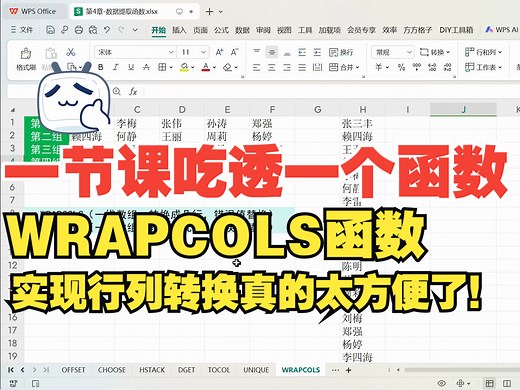520x390 pixels.
Task: Click the fx insert function icon
Action: [133, 91]
